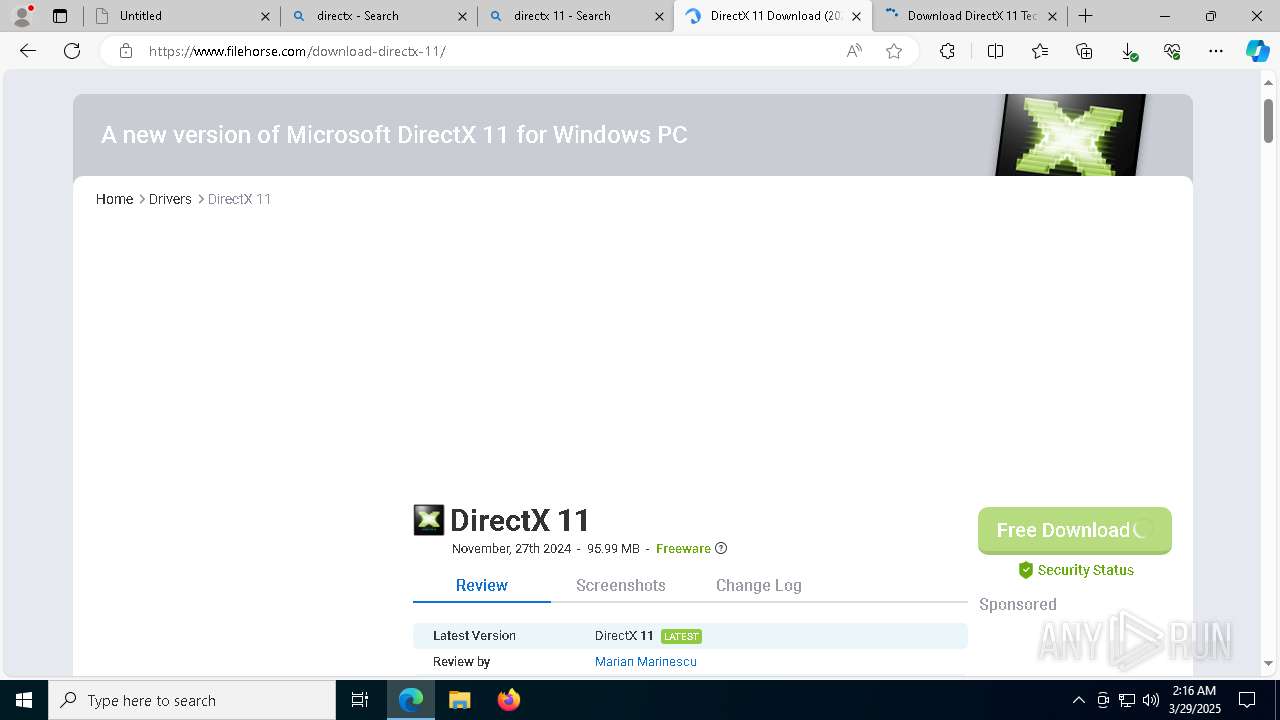Click the scrollbar down arrow

coord(1268,663)
